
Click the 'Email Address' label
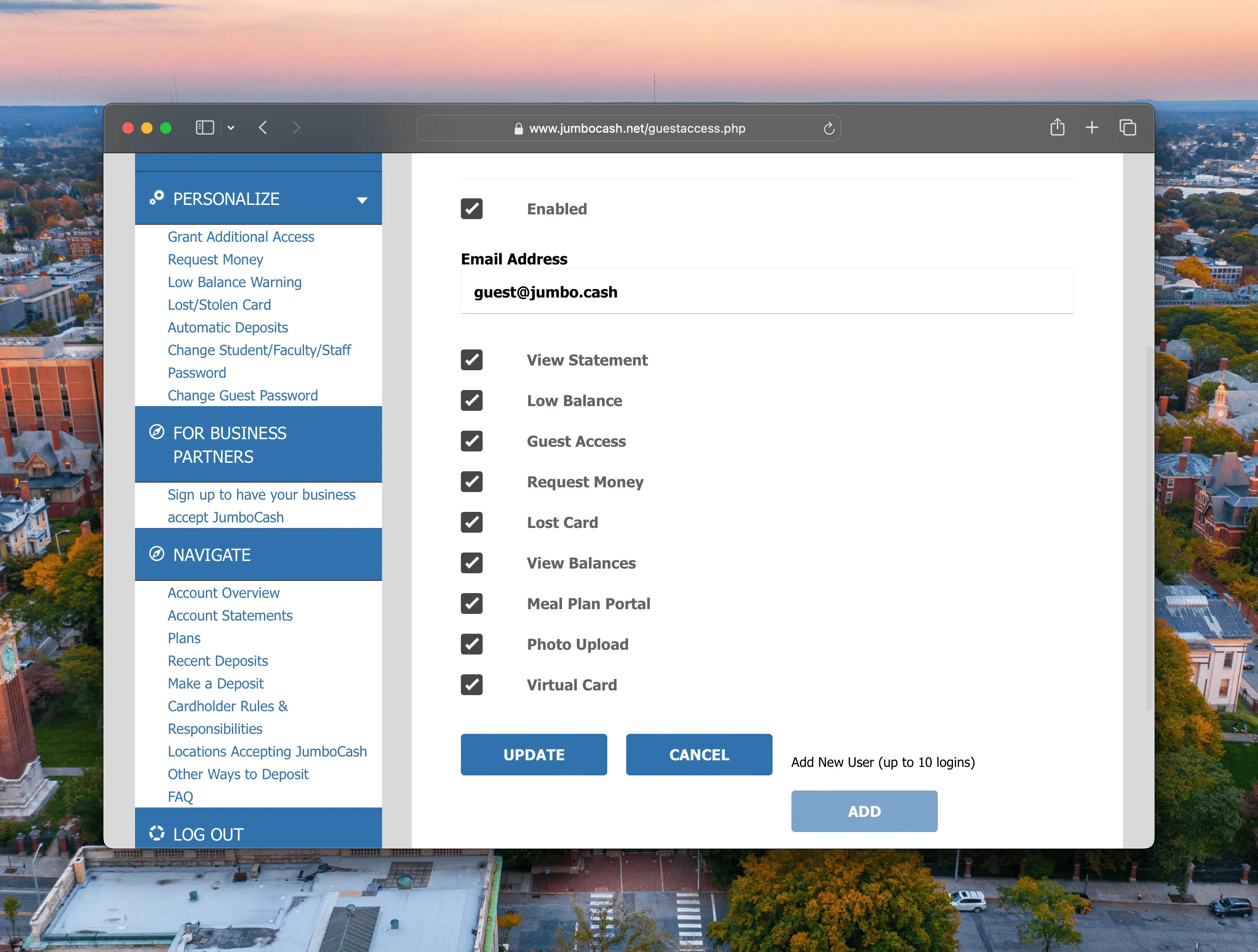(514, 259)
